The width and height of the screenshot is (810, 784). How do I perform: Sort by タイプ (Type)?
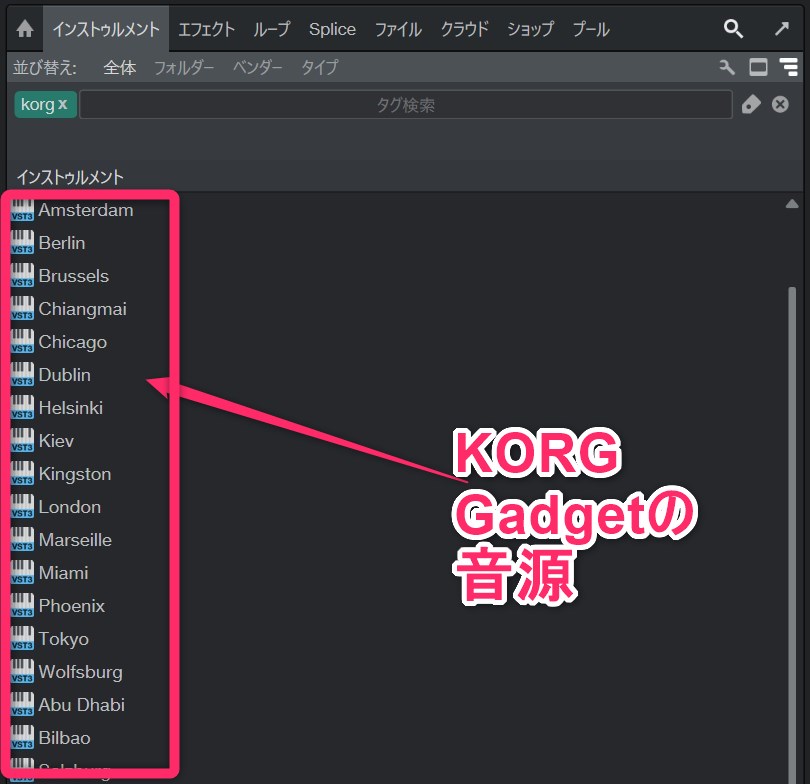[320, 68]
